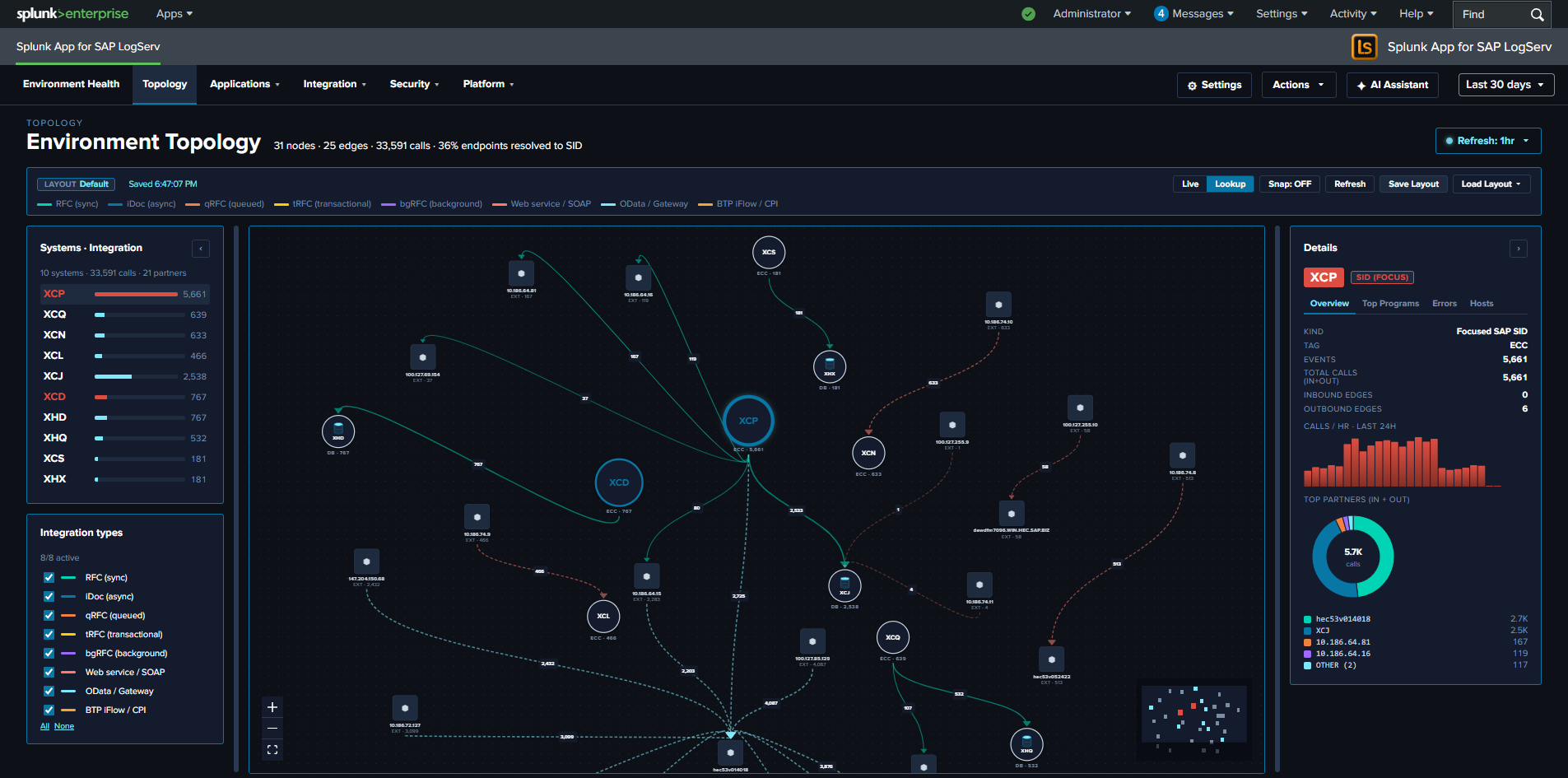Open the Integration navigation menu
This screenshot has width=1568, height=778.
coord(335,84)
